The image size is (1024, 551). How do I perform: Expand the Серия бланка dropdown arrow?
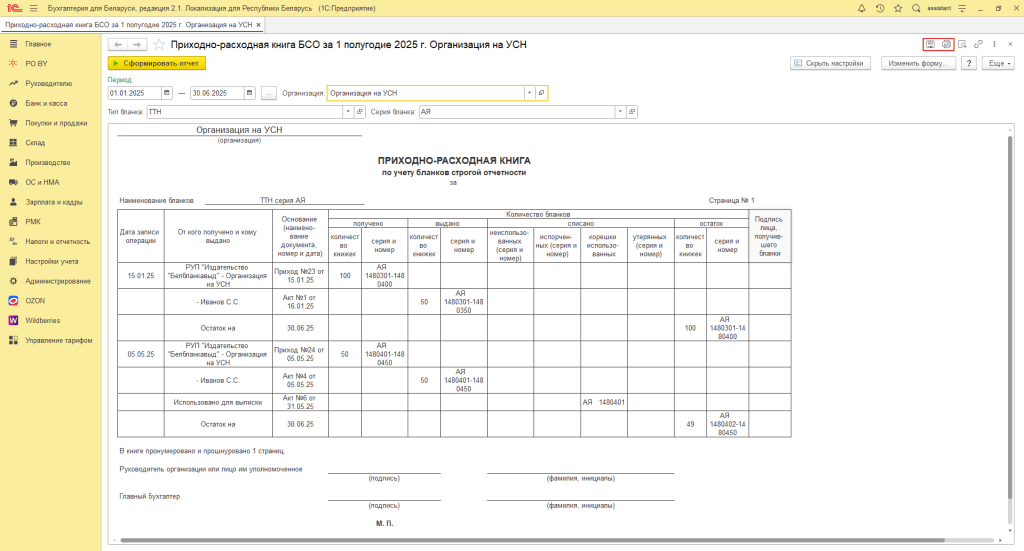[620, 112]
